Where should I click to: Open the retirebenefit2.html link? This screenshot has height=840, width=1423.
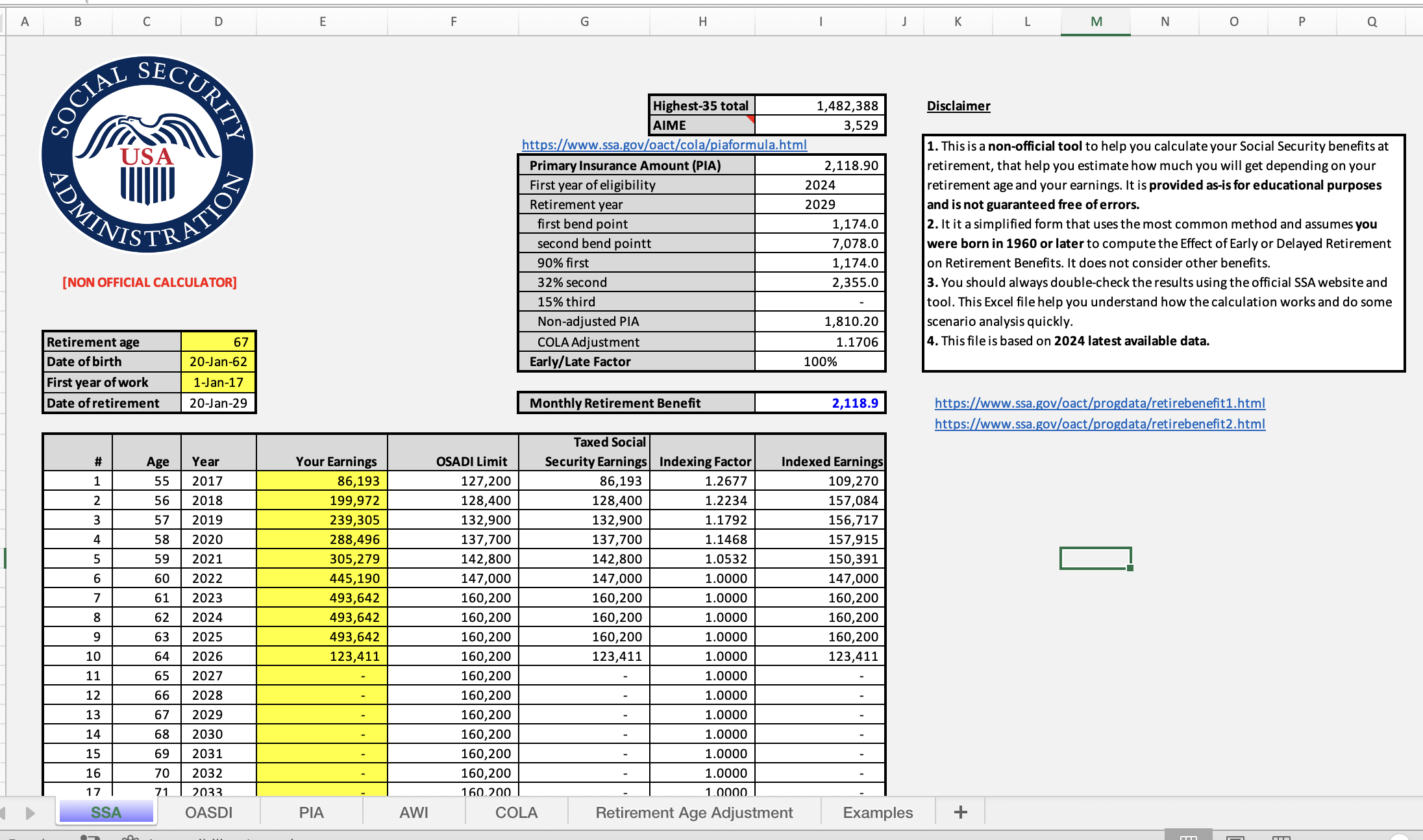tap(1100, 424)
